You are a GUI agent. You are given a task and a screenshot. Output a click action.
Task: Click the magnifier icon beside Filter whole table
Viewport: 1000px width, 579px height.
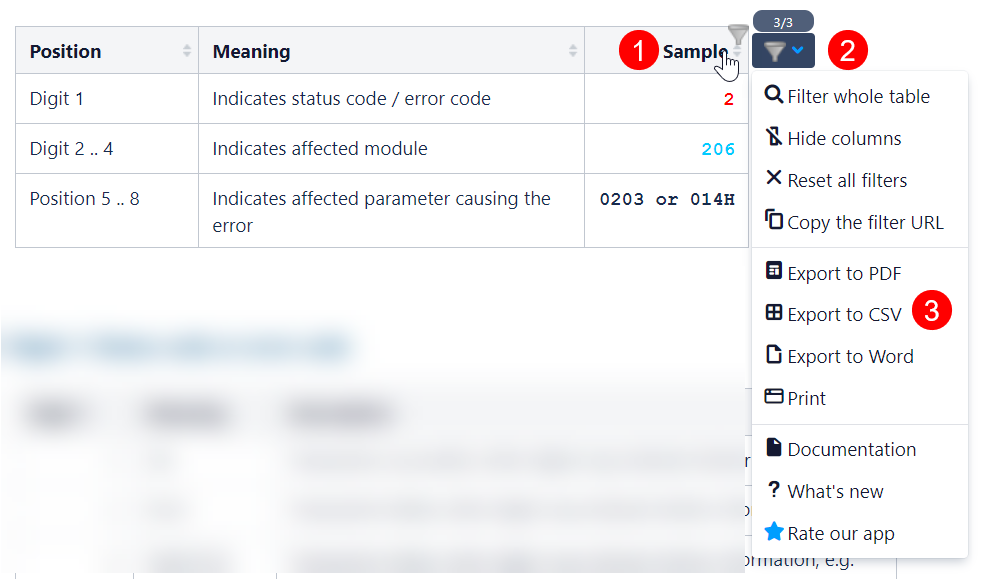(x=773, y=95)
